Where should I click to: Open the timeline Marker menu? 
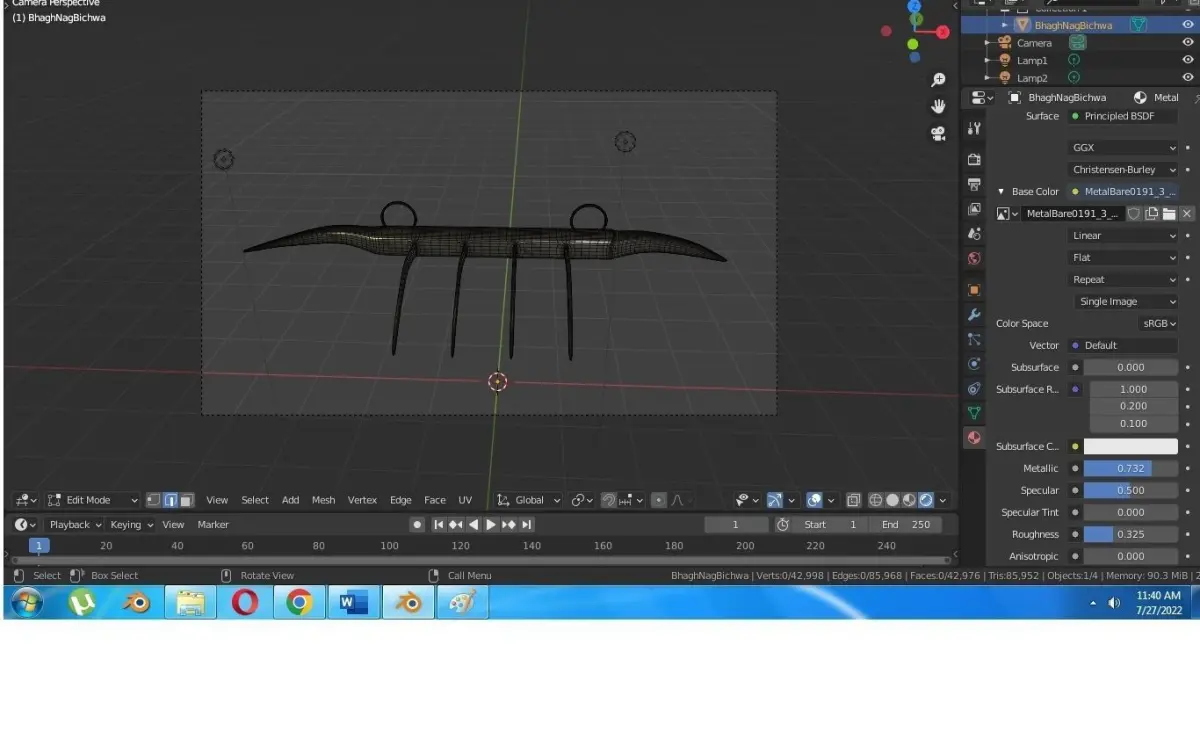point(213,525)
